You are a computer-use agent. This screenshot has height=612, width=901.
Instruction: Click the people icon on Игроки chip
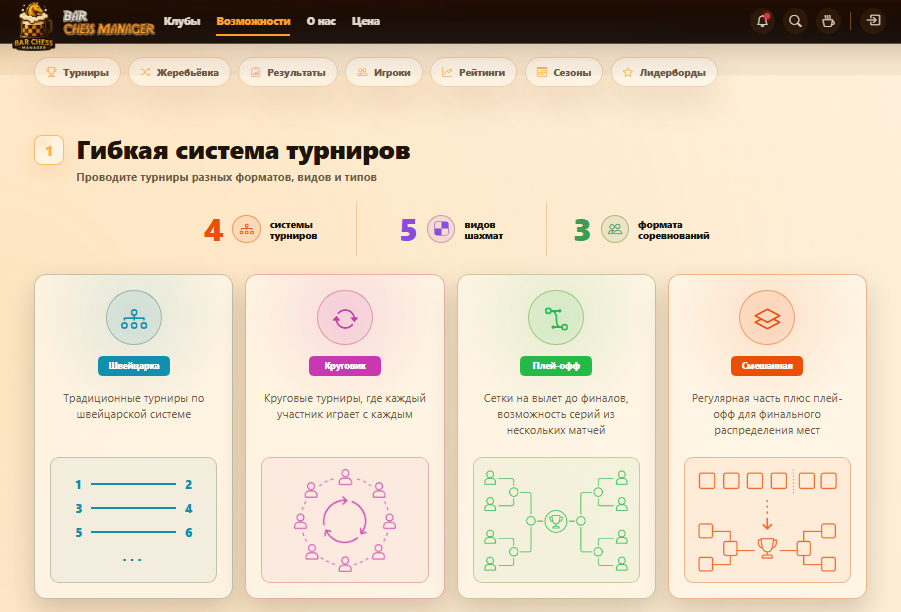tap(362, 72)
